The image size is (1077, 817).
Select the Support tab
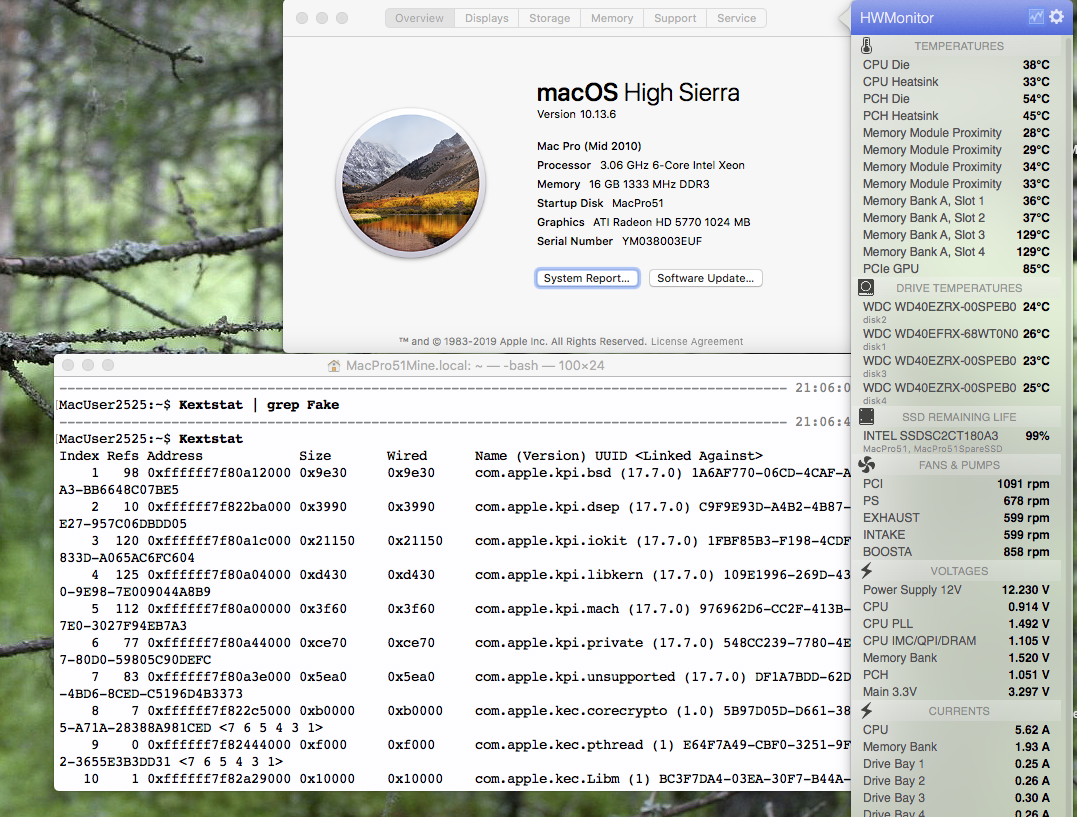[674, 19]
